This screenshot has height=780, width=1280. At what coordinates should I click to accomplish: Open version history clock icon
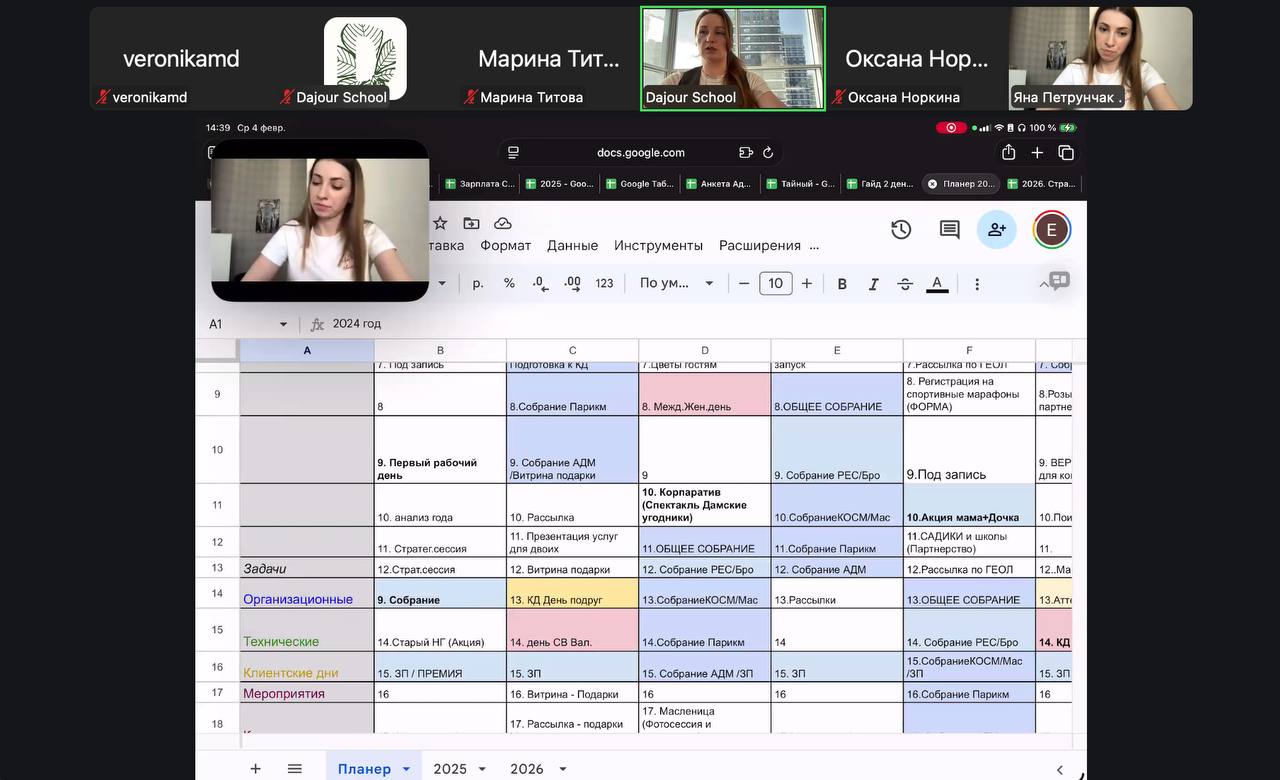901,230
